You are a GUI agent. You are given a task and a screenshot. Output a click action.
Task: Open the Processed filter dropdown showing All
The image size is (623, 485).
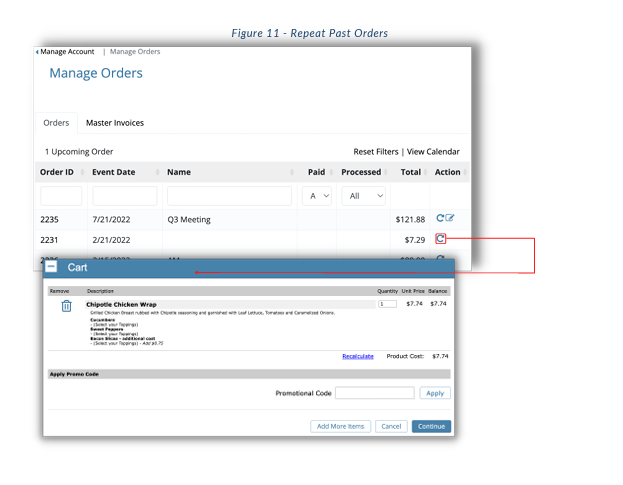(x=364, y=196)
